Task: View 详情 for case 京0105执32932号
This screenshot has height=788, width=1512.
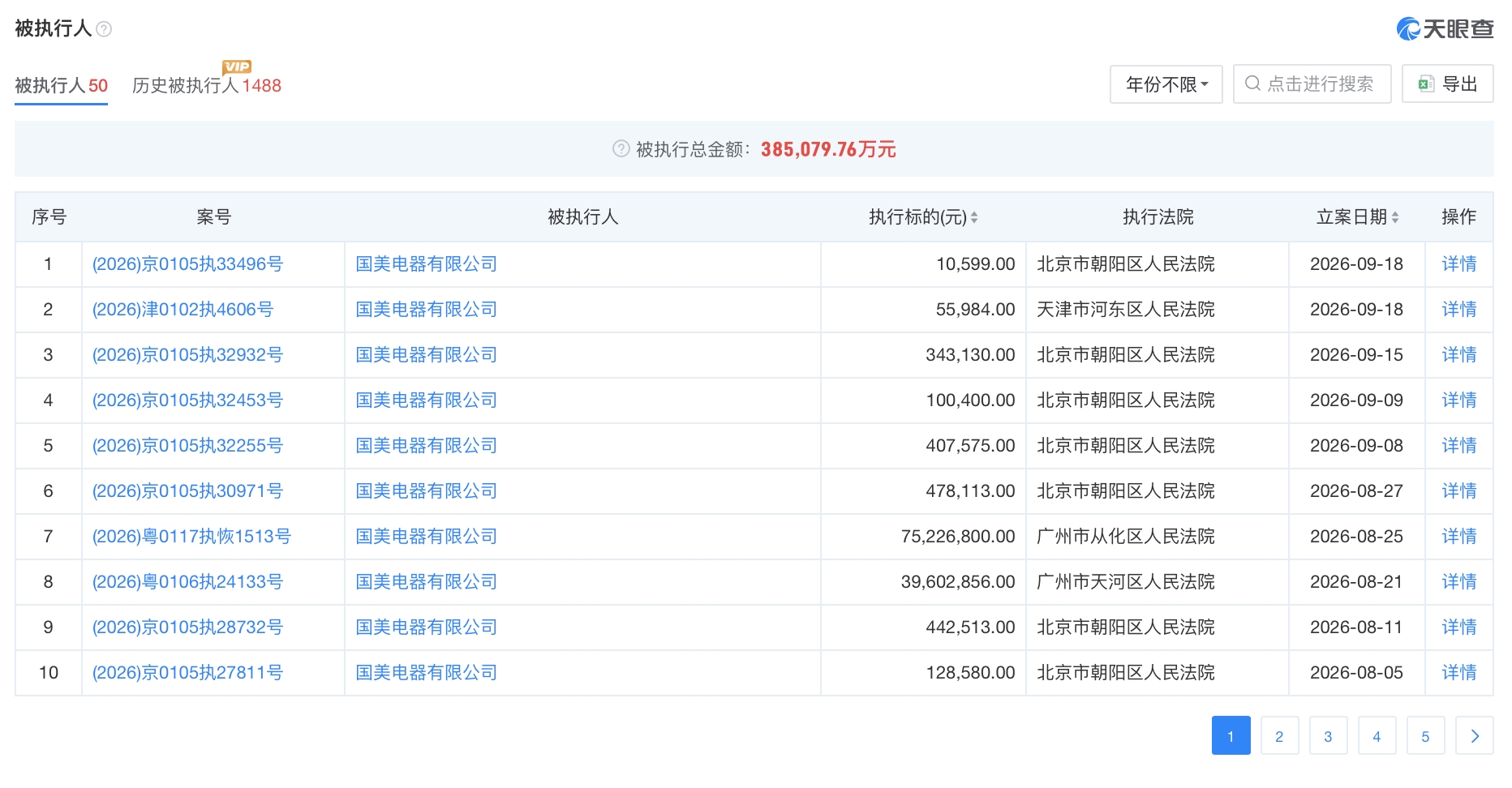Action: point(1458,355)
